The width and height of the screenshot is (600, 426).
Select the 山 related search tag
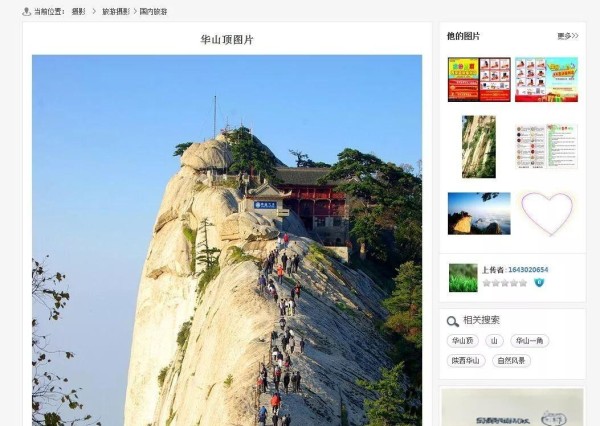click(494, 341)
